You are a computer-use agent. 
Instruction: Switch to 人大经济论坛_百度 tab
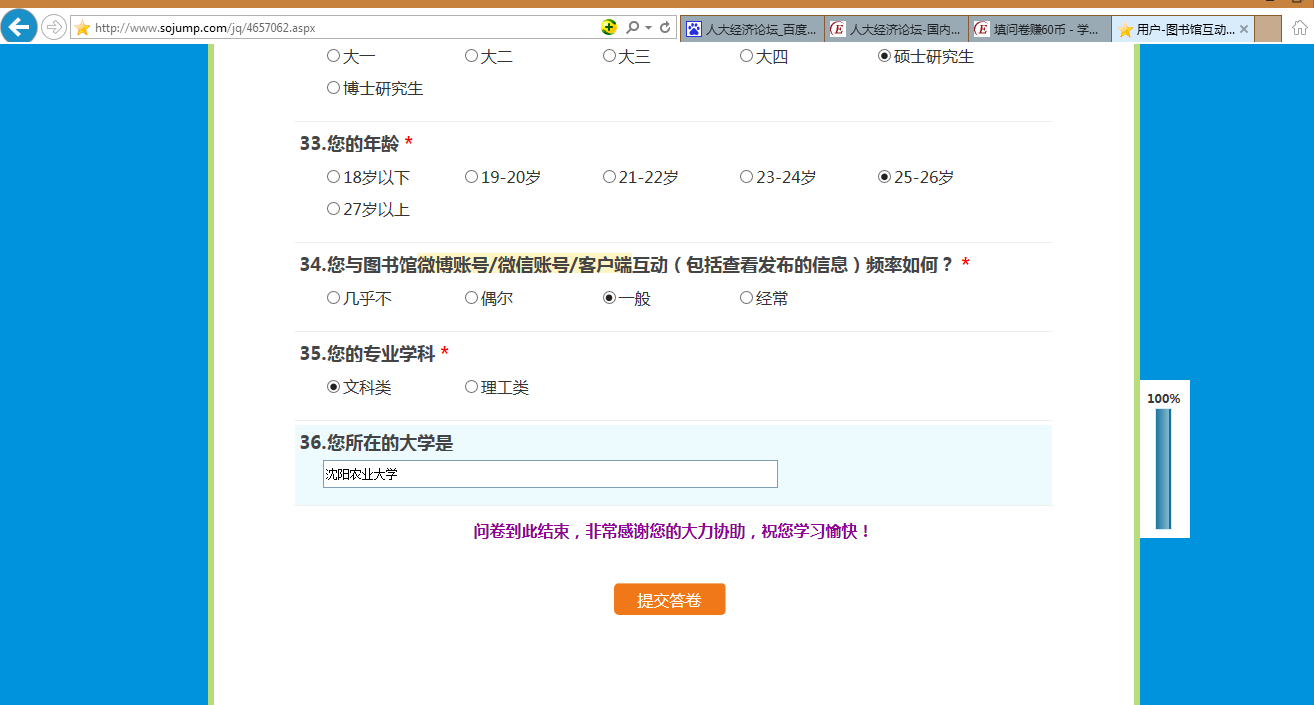click(x=752, y=29)
